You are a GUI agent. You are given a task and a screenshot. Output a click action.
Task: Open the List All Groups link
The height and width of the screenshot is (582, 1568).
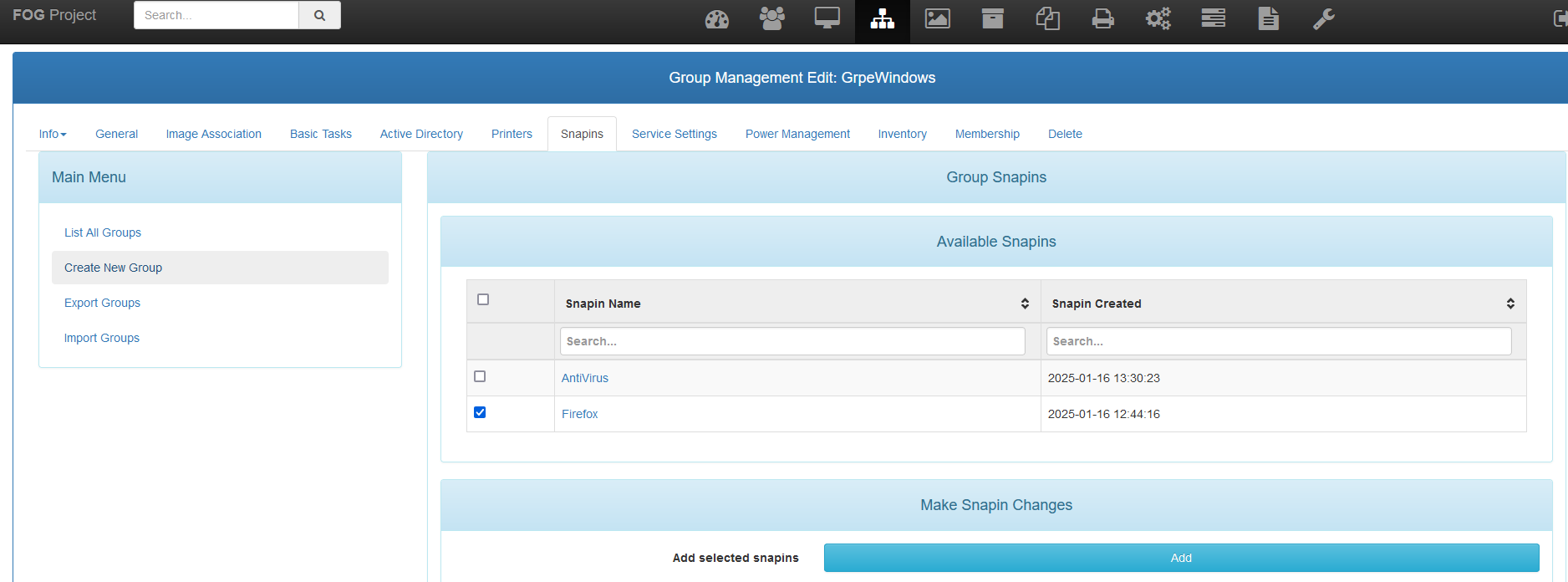[103, 232]
